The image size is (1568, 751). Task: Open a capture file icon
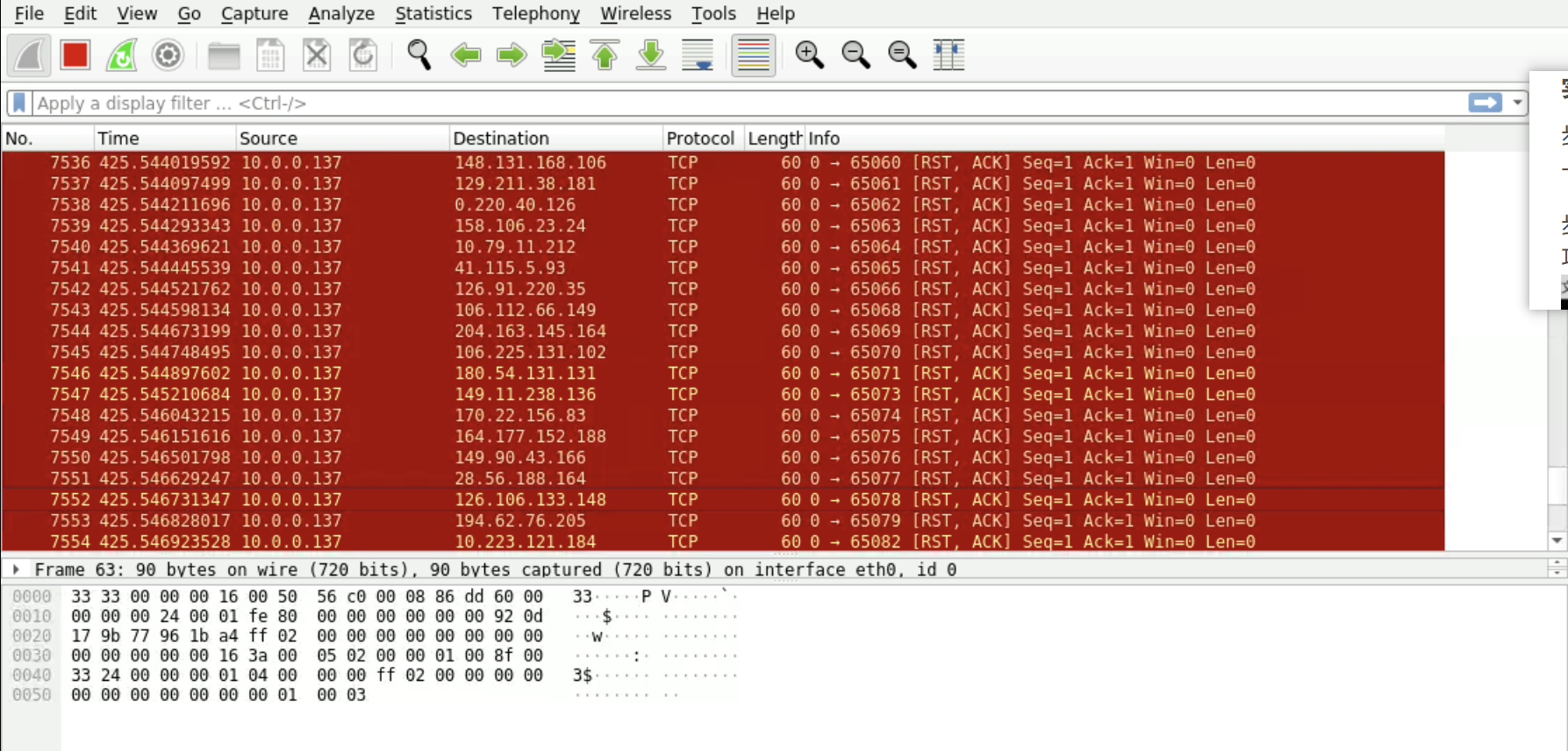pyautogui.click(x=224, y=55)
